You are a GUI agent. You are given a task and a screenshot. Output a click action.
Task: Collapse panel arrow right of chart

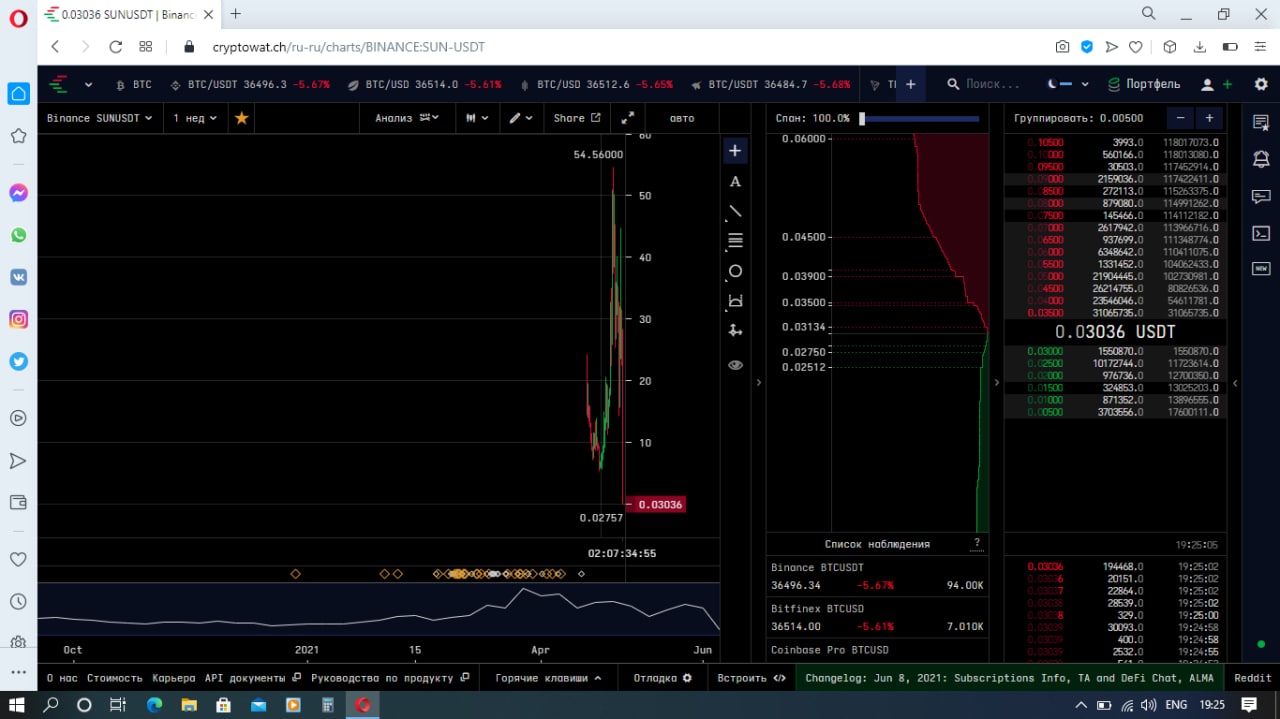coord(758,382)
